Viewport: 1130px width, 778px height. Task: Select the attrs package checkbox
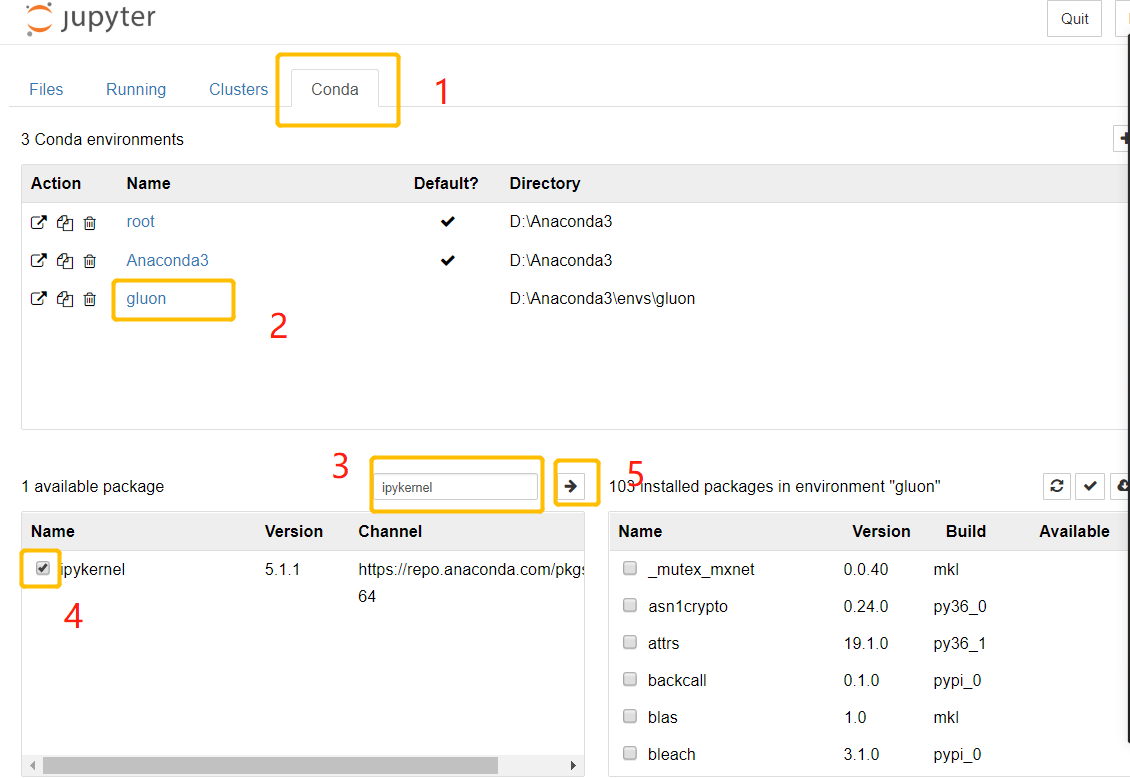click(630, 642)
